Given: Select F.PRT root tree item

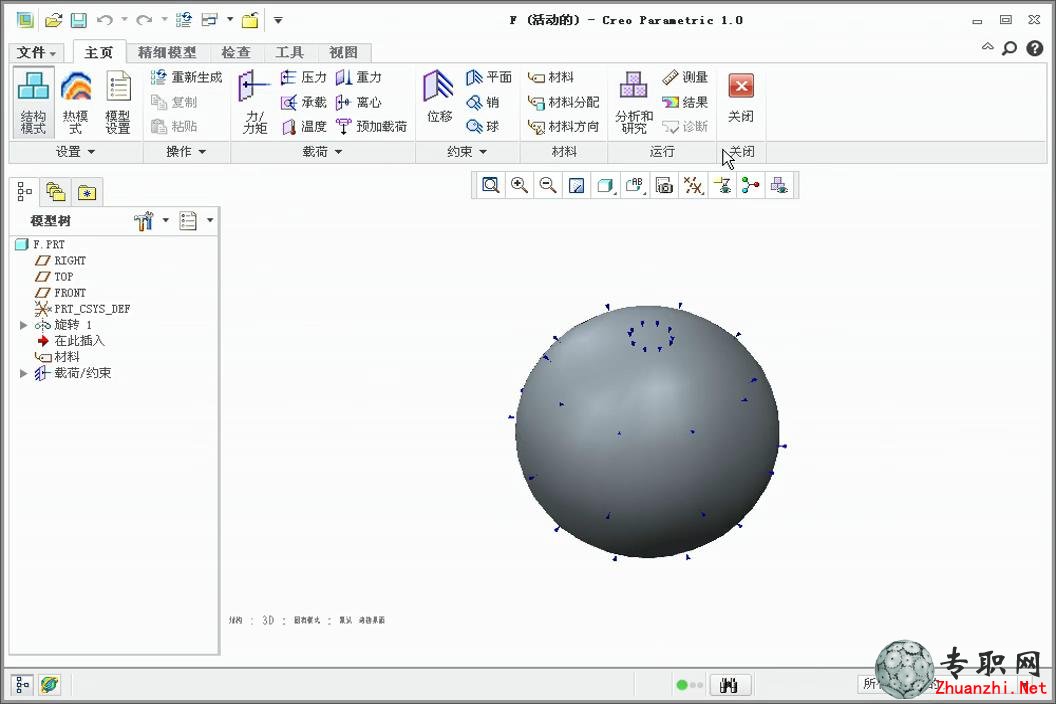Looking at the screenshot, I should pyautogui.click(x=40, y=245).
